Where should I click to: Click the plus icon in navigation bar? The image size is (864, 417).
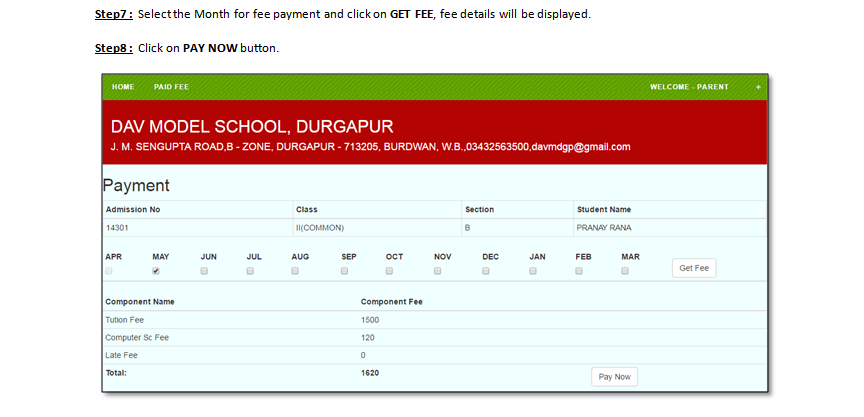(758, 87)
